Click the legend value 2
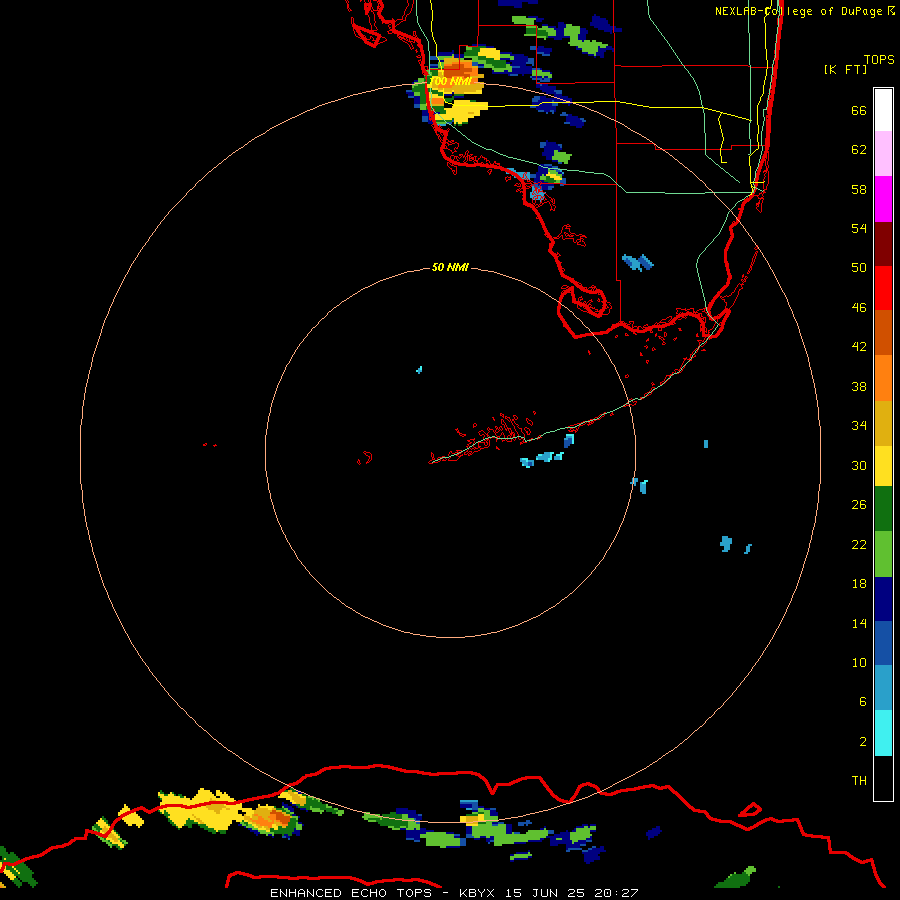The height and width of the screenshot is (900, 900). 863,742
